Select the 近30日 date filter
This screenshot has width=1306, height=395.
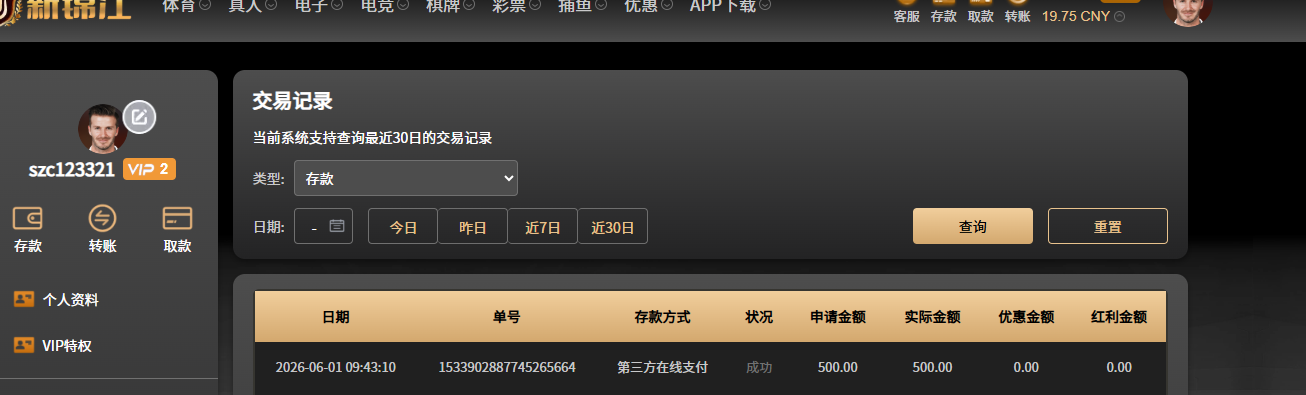[613, 226]
